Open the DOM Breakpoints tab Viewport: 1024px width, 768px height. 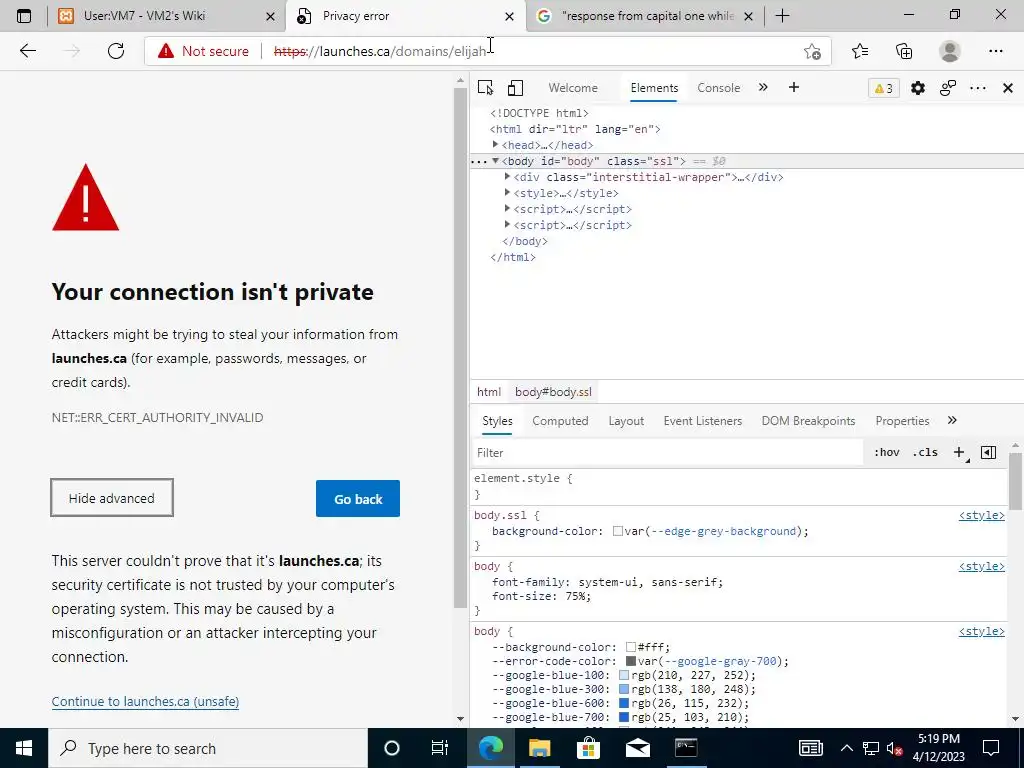(808, 421)
